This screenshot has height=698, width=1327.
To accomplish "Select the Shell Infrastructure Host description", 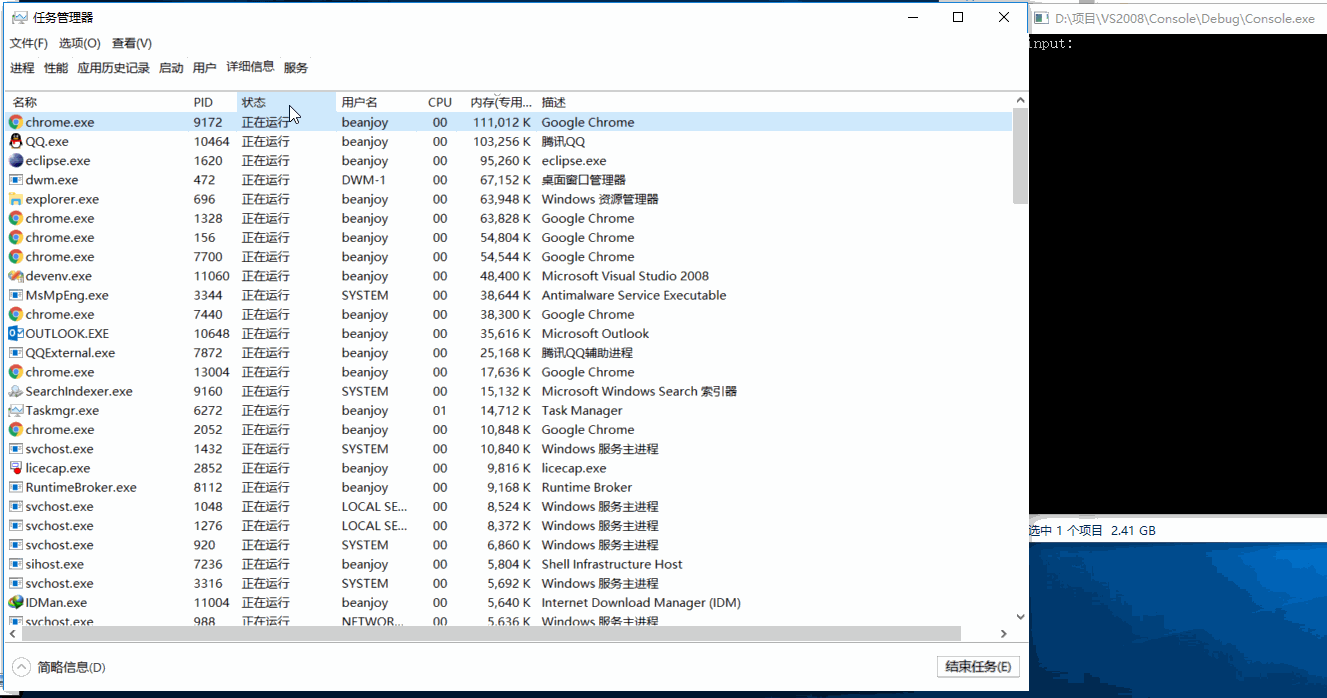I will (612, 564).
